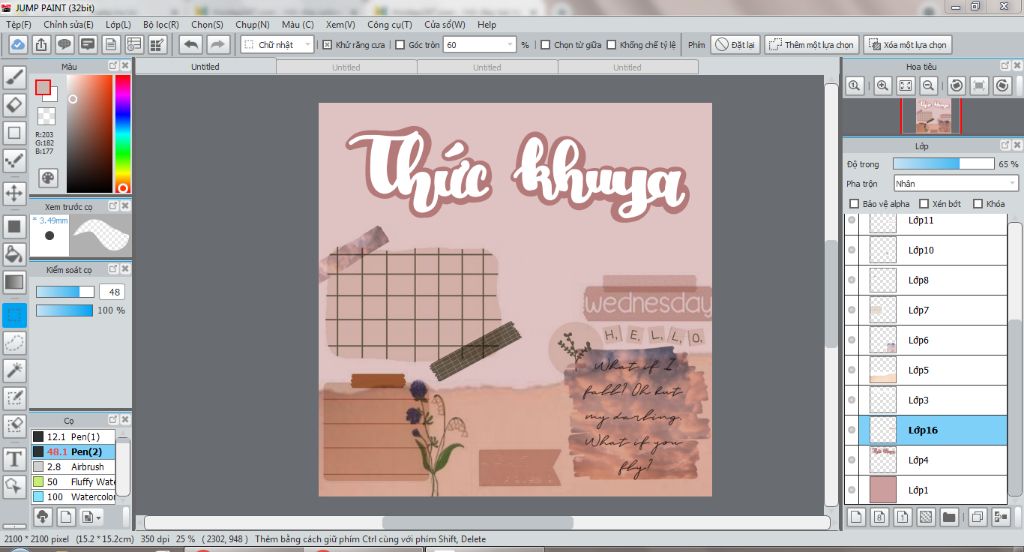Select layer Lớp1 thumbnail
The image size is (1024, 552).
[x=883, y=490]
